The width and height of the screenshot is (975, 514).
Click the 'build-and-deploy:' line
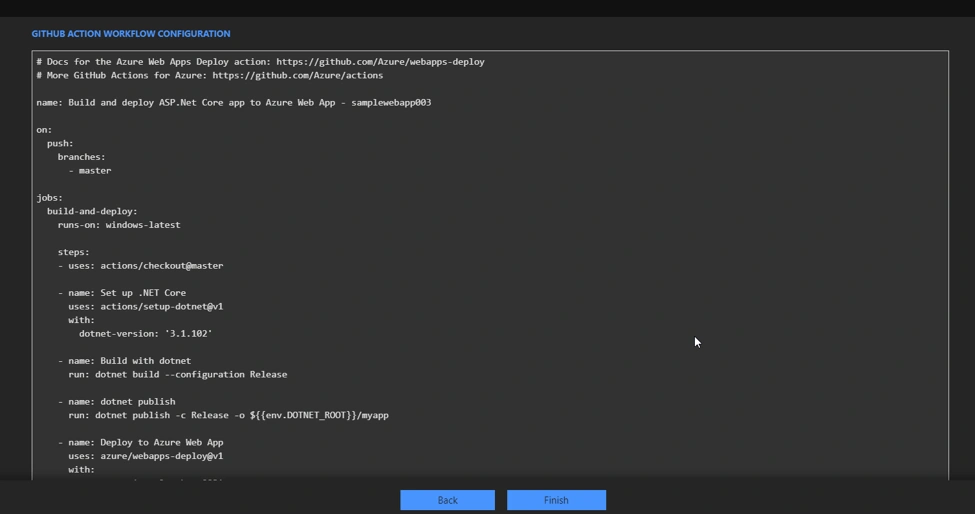coord(92,211)
